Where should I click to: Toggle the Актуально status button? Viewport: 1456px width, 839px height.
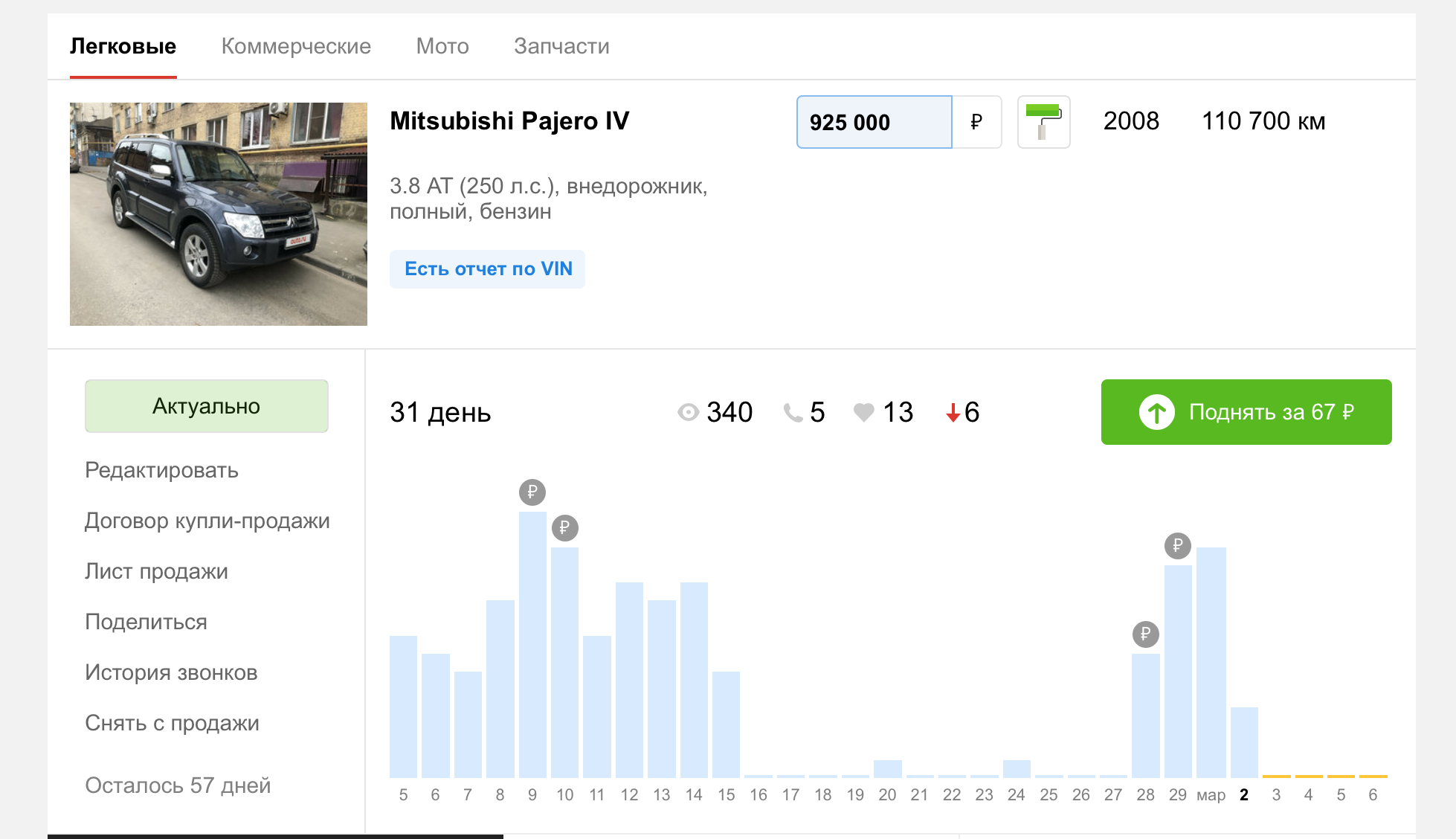[x=207, y=406]
